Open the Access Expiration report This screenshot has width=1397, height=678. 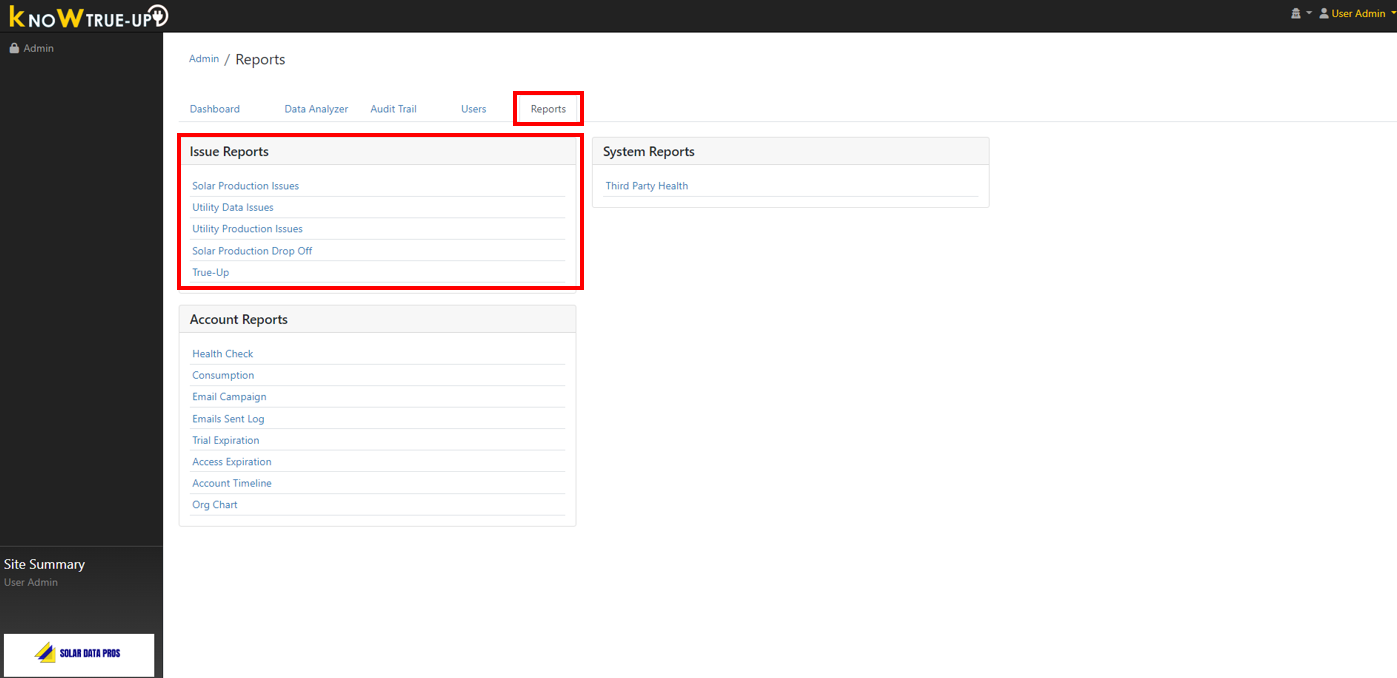pyautogui.click(x=232, y=462)
